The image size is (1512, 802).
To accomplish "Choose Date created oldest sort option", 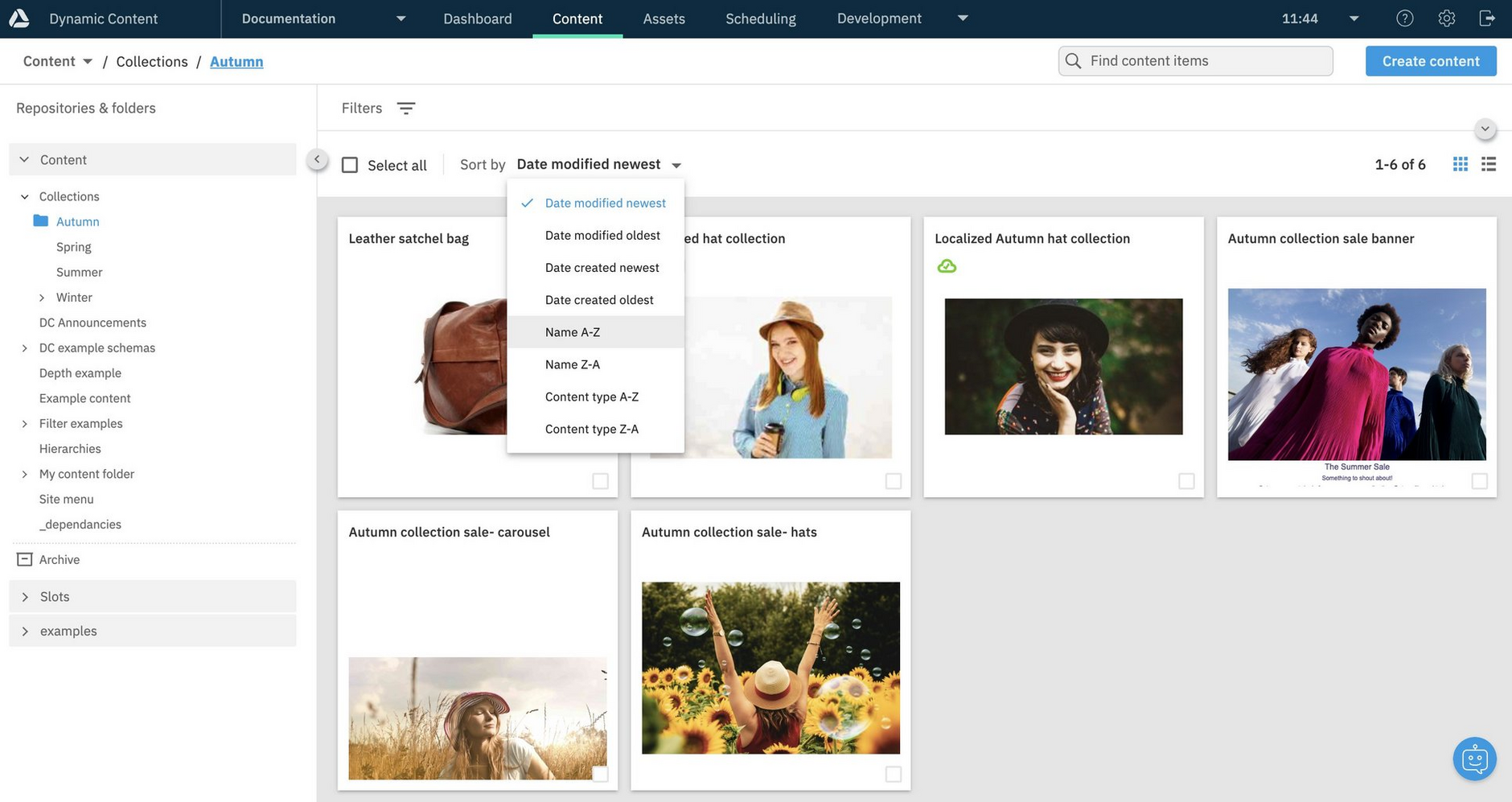I will [596, 299].
